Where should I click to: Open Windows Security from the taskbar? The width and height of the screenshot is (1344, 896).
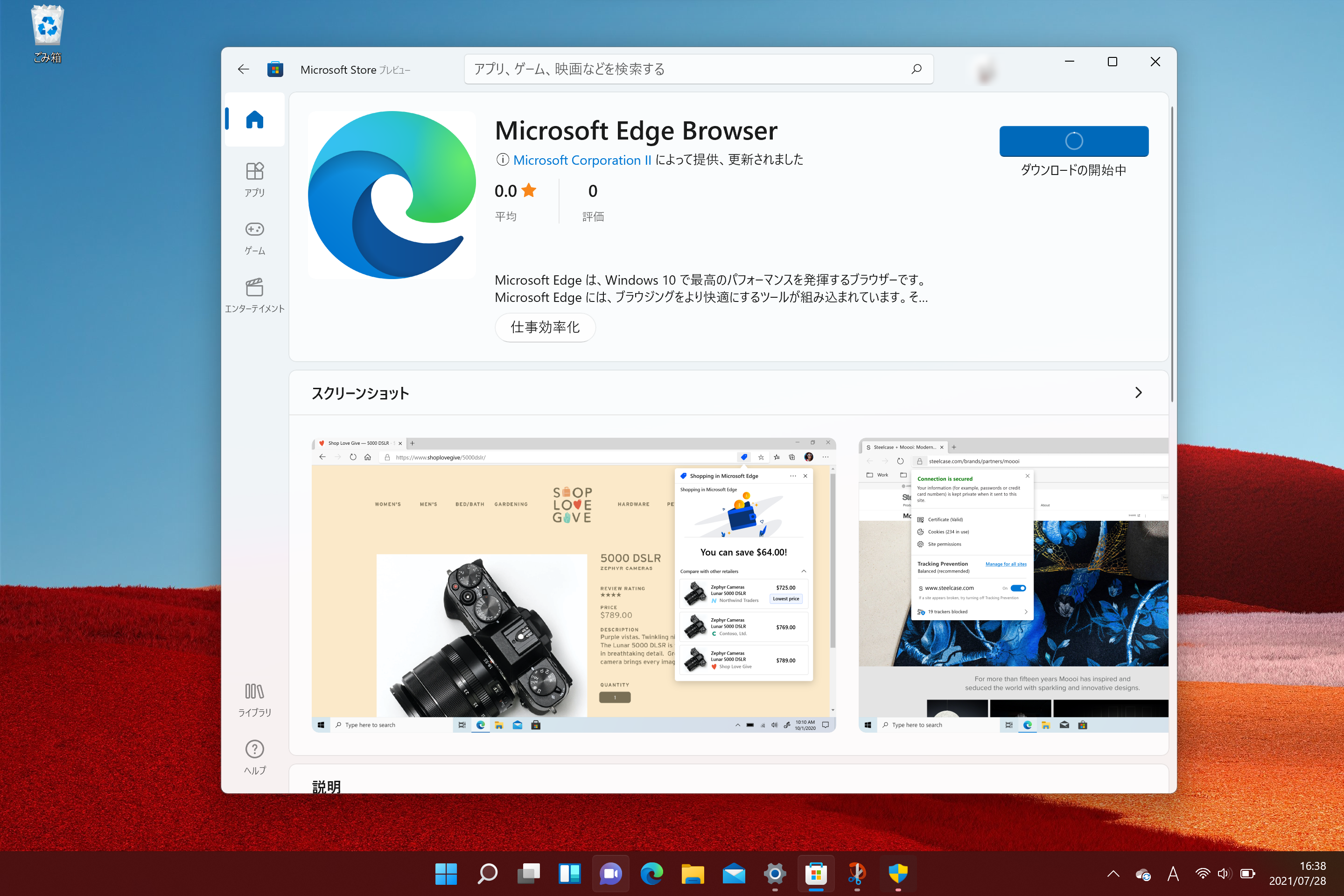(898, 874)
